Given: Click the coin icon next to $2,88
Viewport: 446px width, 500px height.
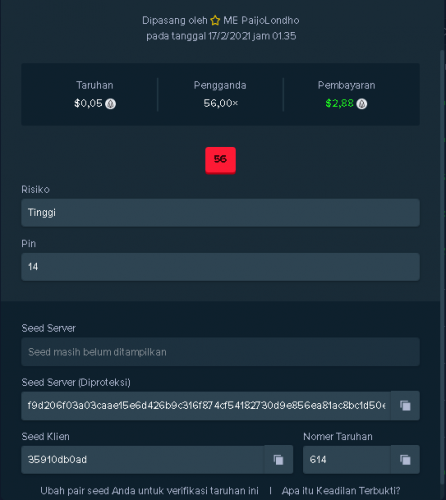Looking at the screenshot, I should (362, 104).
